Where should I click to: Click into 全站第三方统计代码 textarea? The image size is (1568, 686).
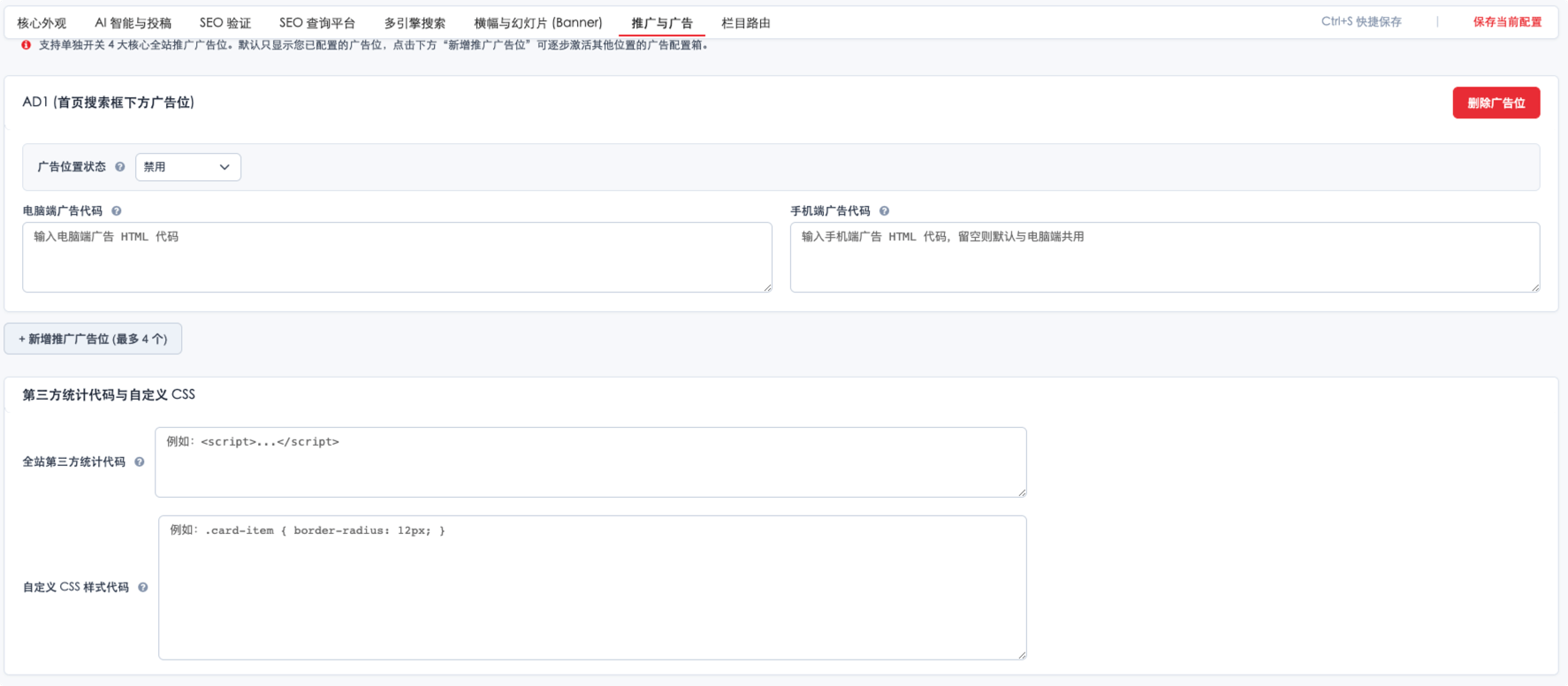pyautogui.click(x=590, y=462)
